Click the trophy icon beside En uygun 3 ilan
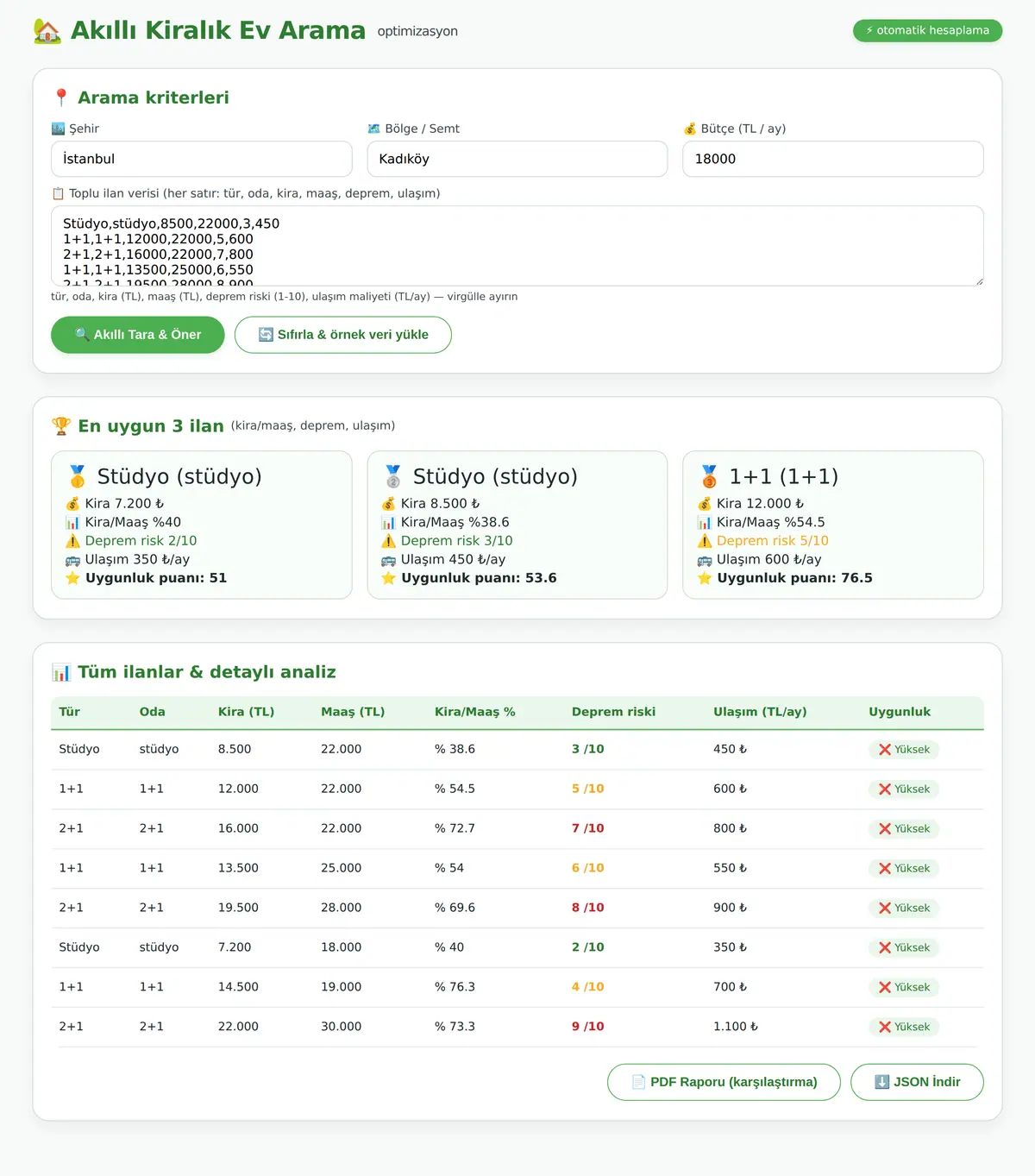Viewport: 1035px width, 1176px height. tap(61, 426)
